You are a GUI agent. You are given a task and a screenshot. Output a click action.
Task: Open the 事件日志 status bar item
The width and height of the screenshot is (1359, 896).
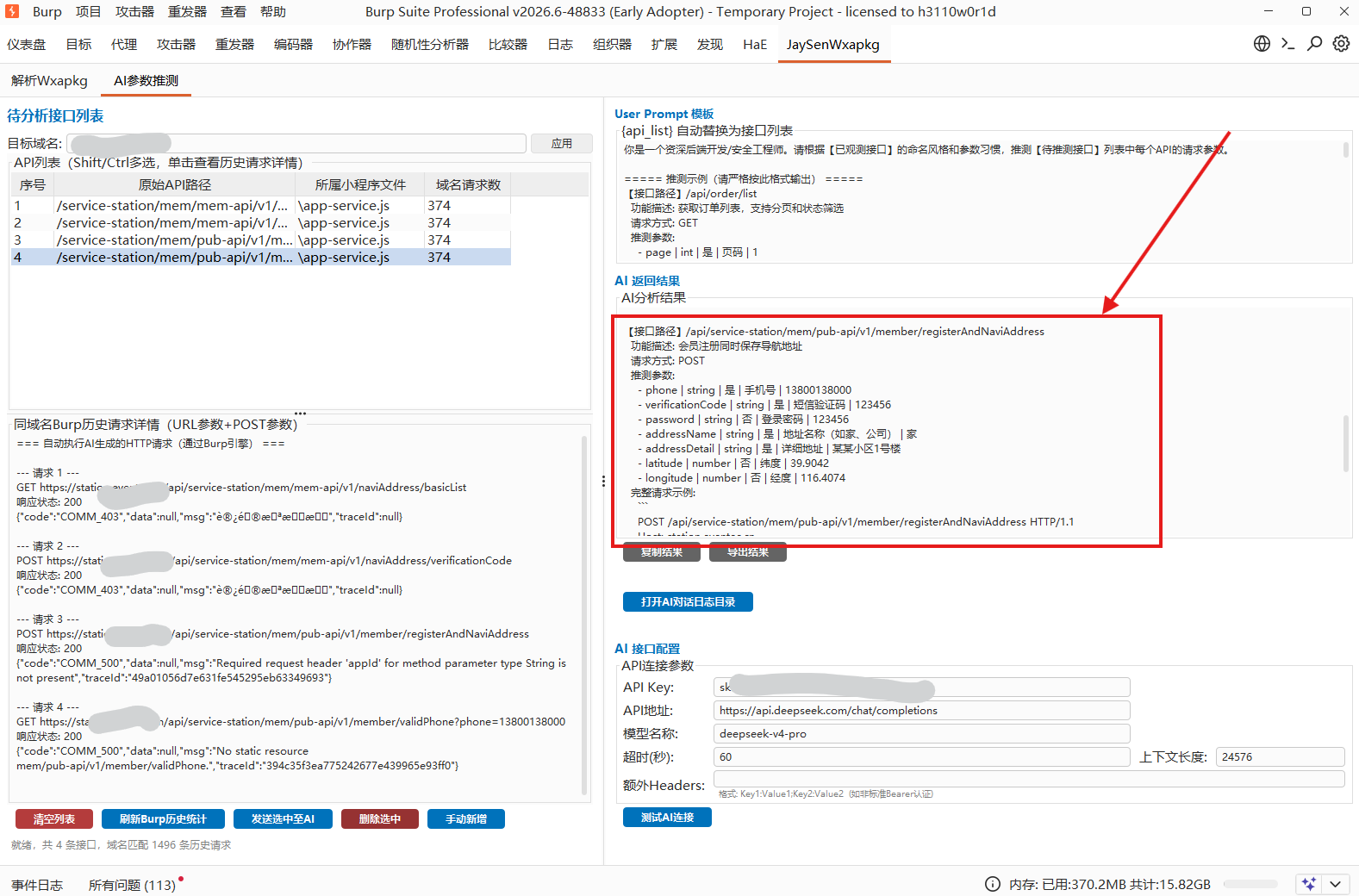click(x=37, y=886)
